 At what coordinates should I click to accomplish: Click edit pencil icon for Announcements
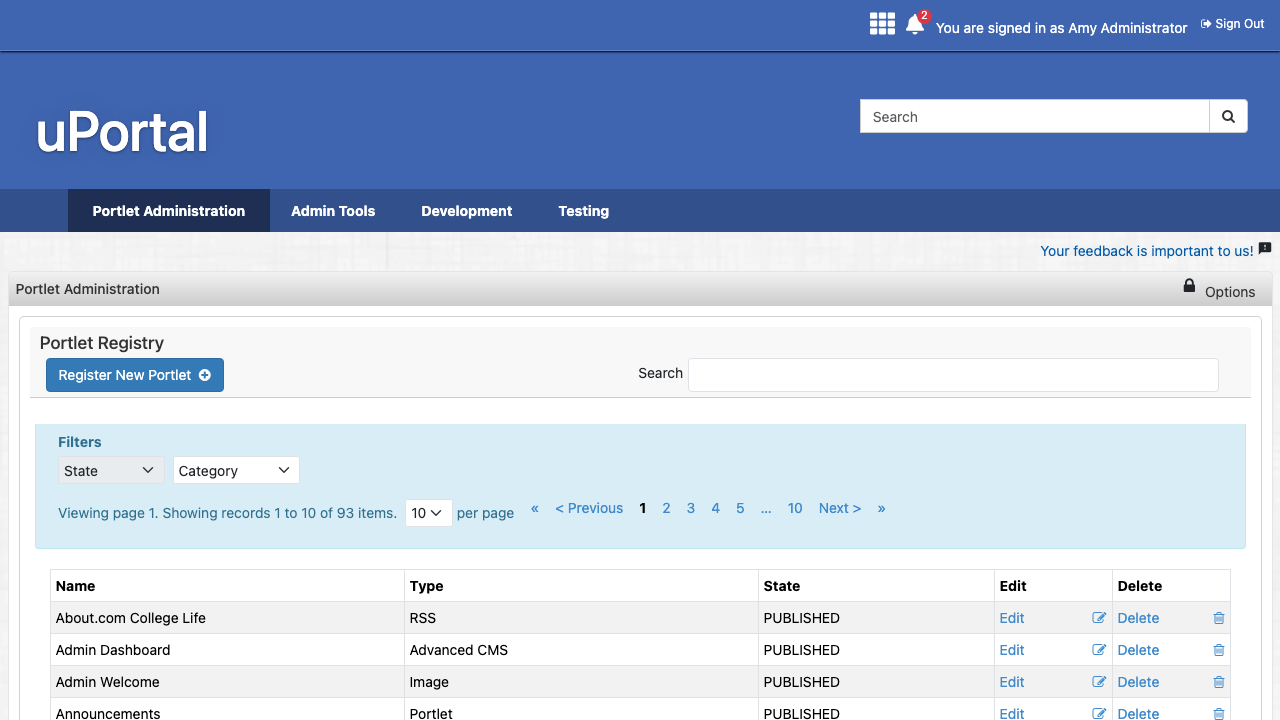(x=1099, y=713)
